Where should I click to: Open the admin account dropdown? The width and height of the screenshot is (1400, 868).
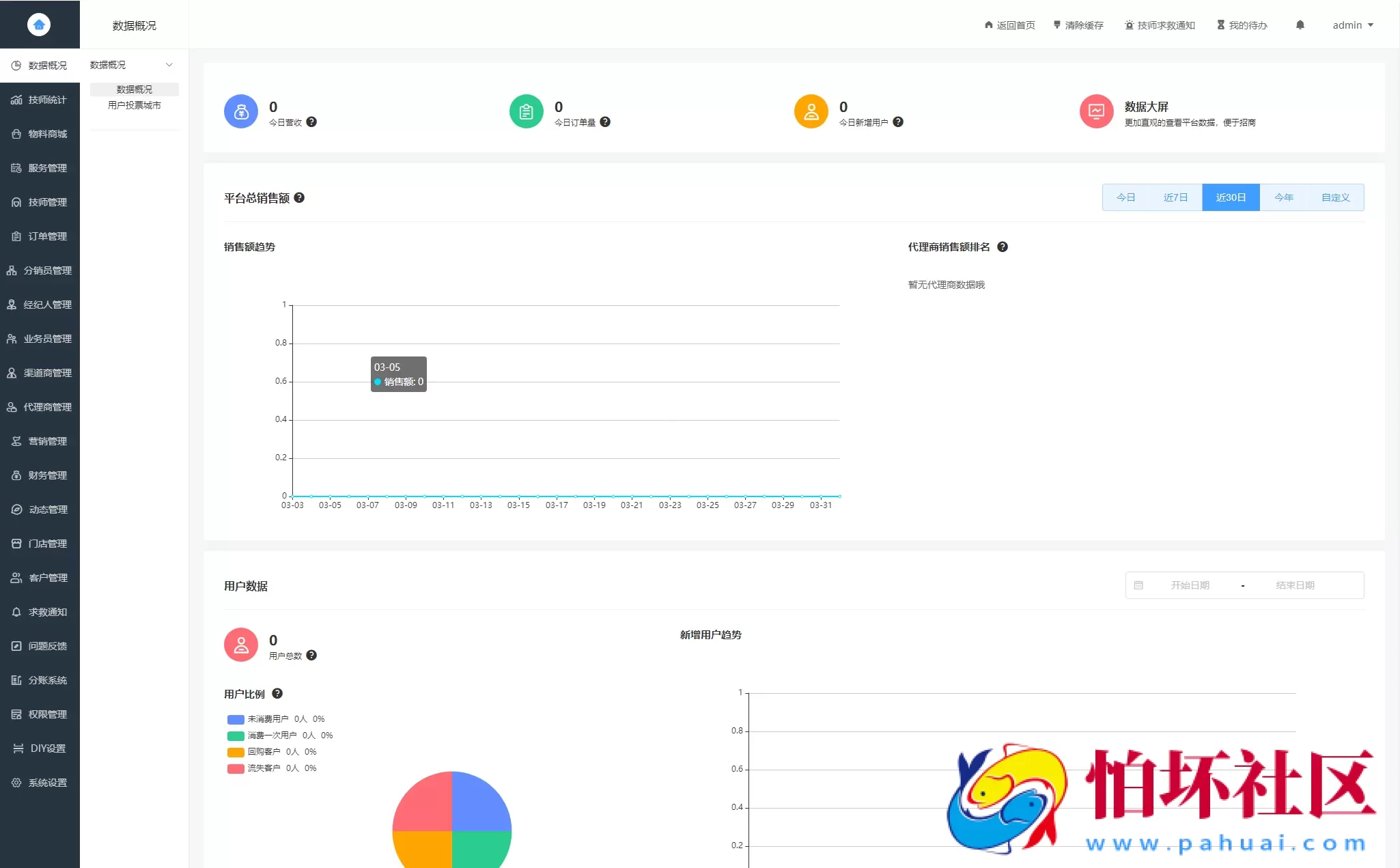[x=1352, y=25]
